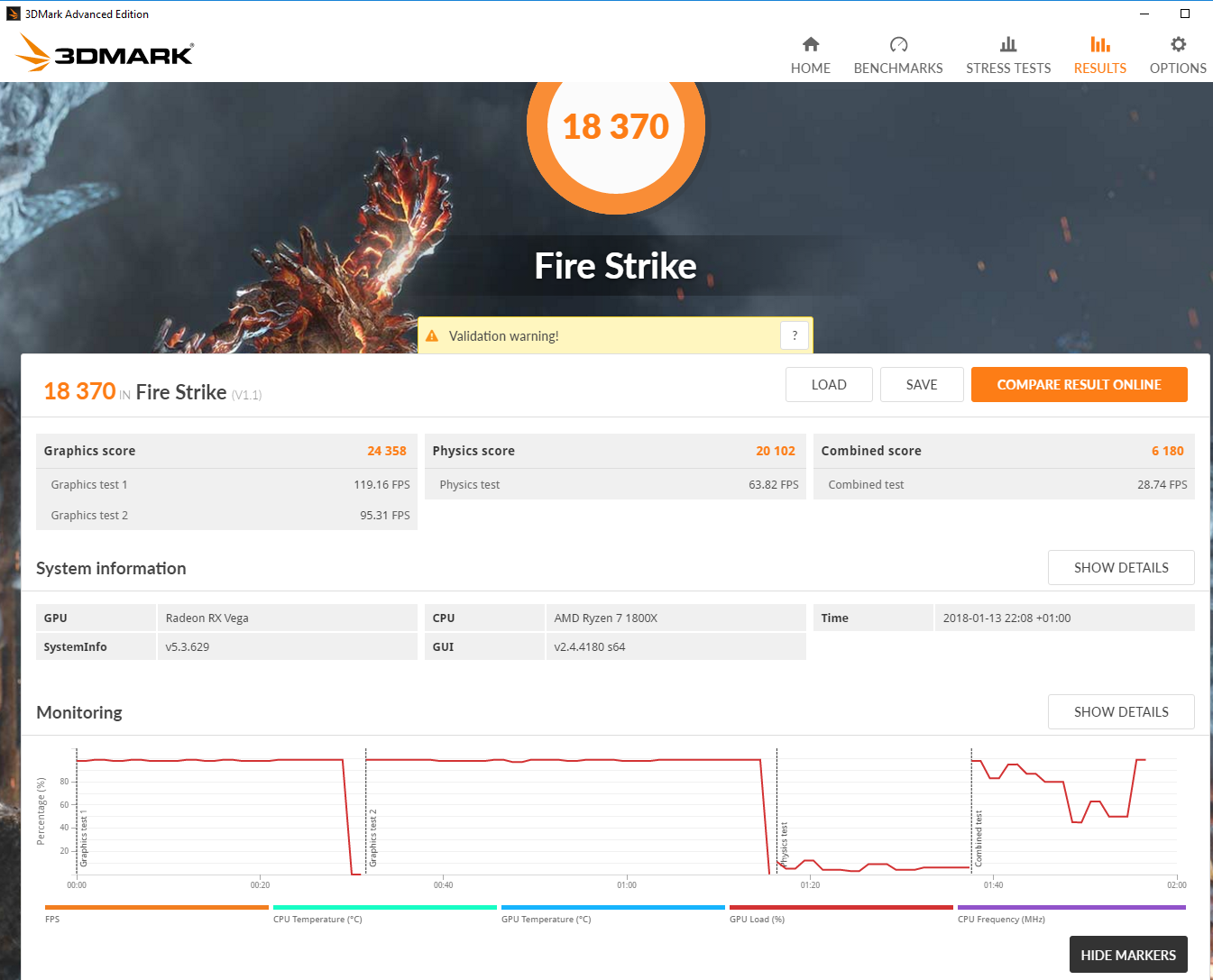The image size is (1213, 980).
Task: Click the Fire Strike title banner
Action: [x=616, y=266]
